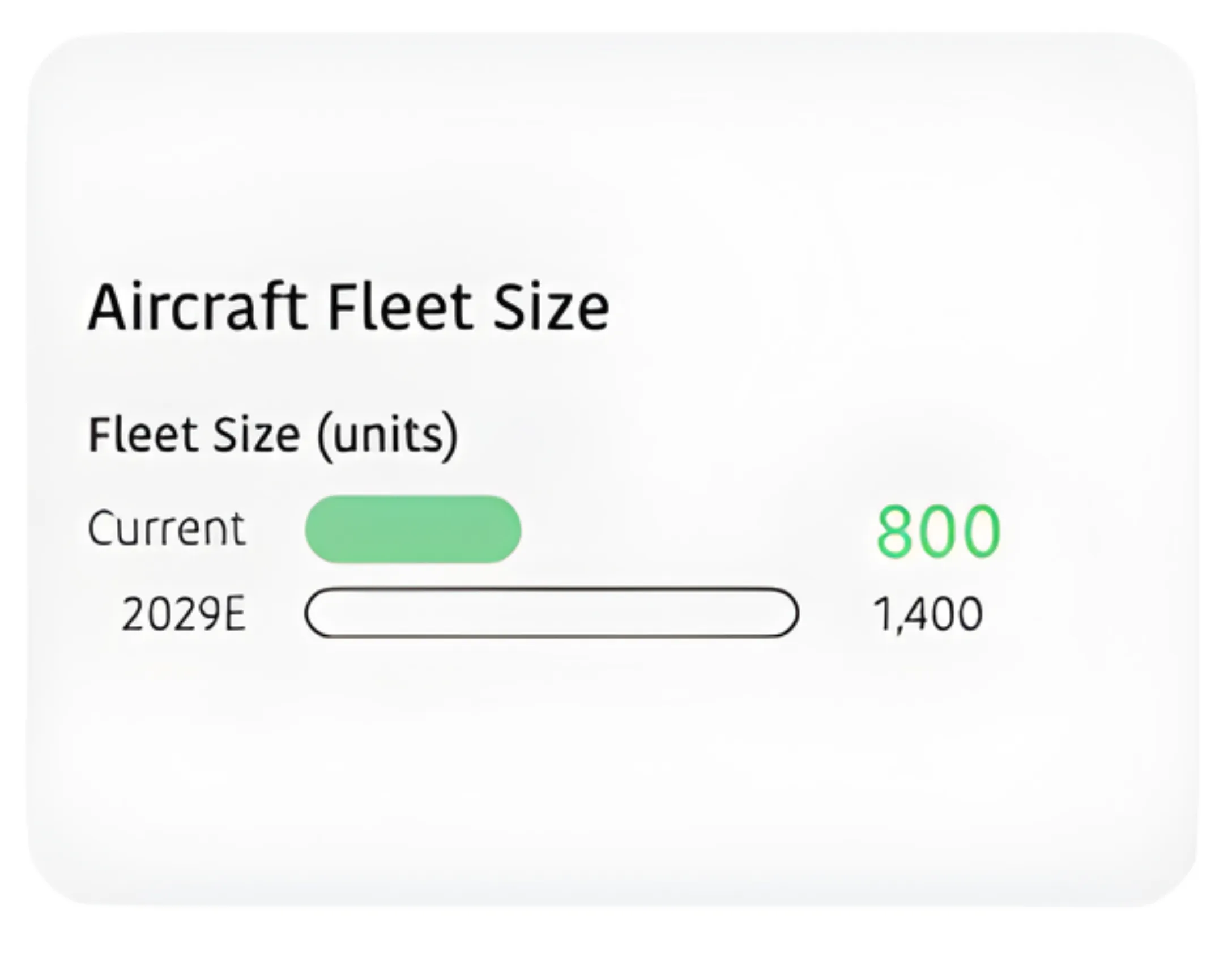The height and width of the screenshot is (960, 1232).
Task: Click the Fleet Size (units) subtitle
Action: [273, 434]
